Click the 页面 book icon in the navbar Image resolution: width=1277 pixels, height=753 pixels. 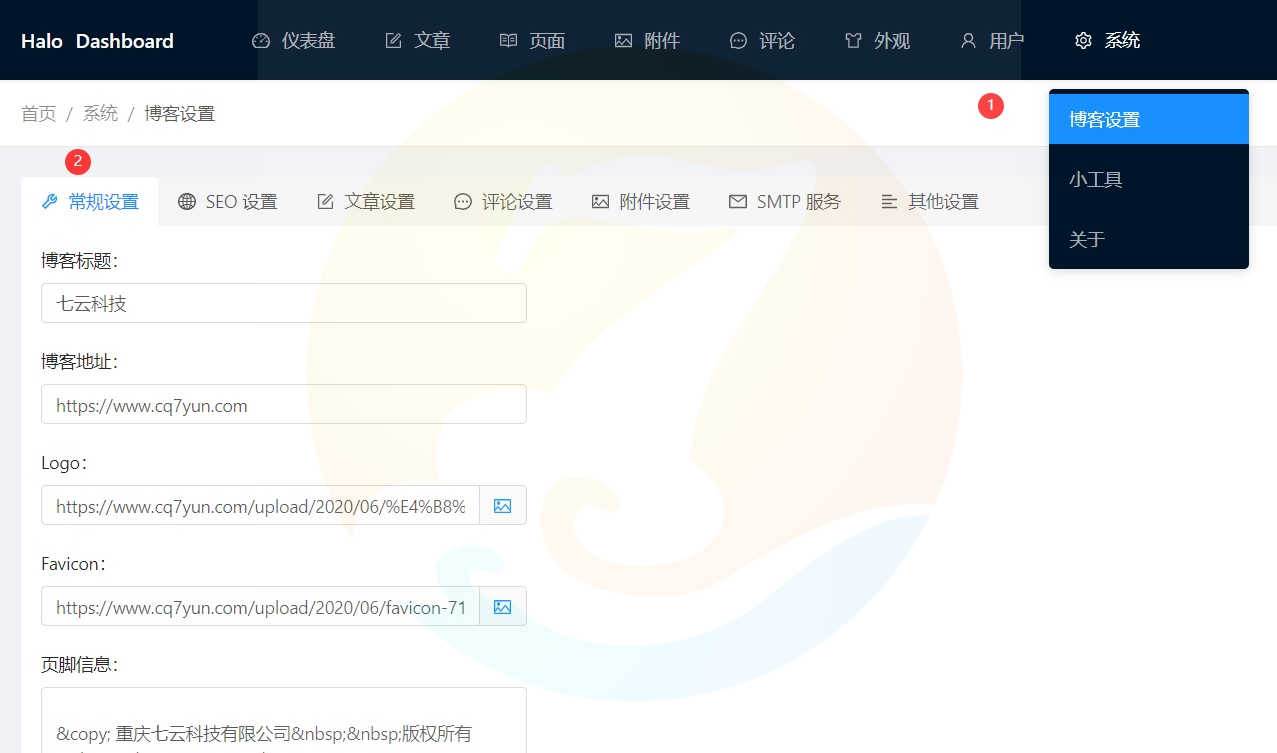(x=508, y=41)
